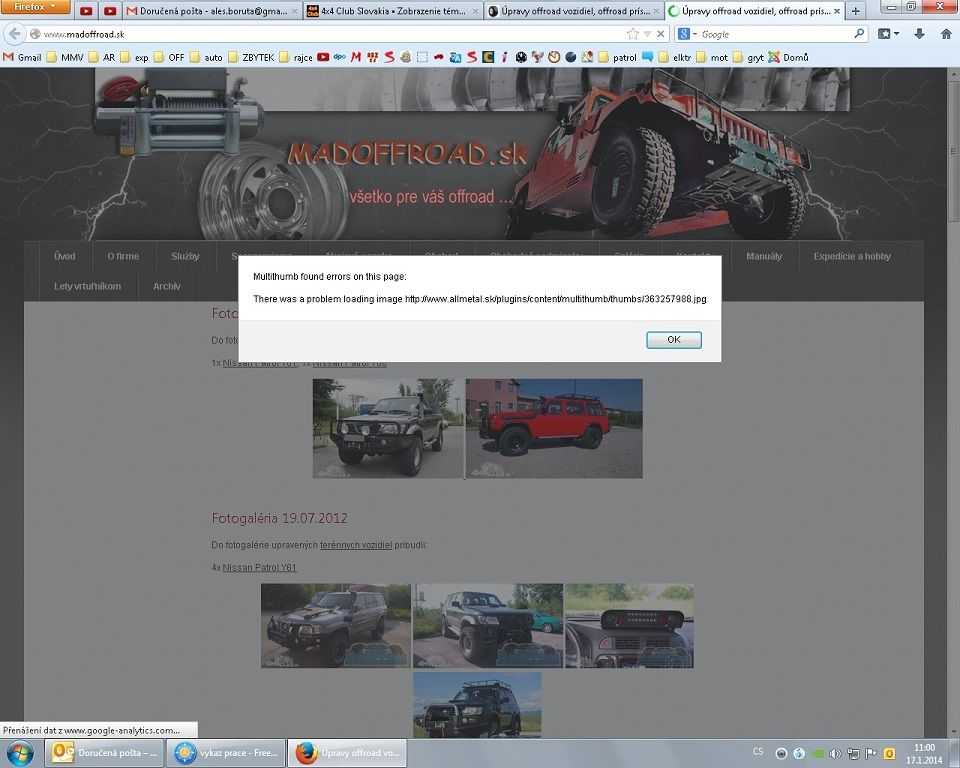Click the red italic i bookmark icon
The height and width of the screenshot is (768, 960).
click(504, 58)
